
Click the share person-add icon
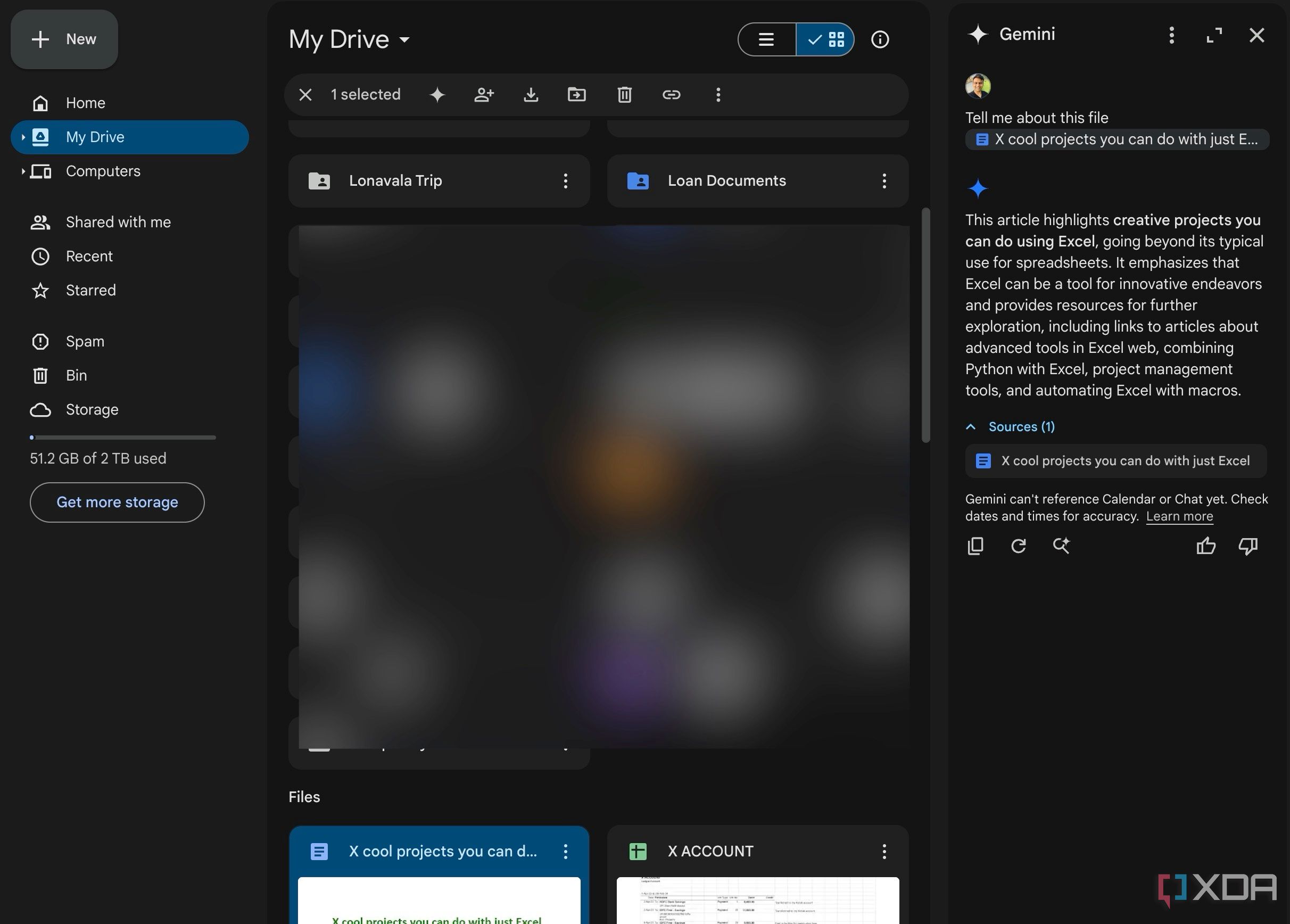(x=484, y=94)
